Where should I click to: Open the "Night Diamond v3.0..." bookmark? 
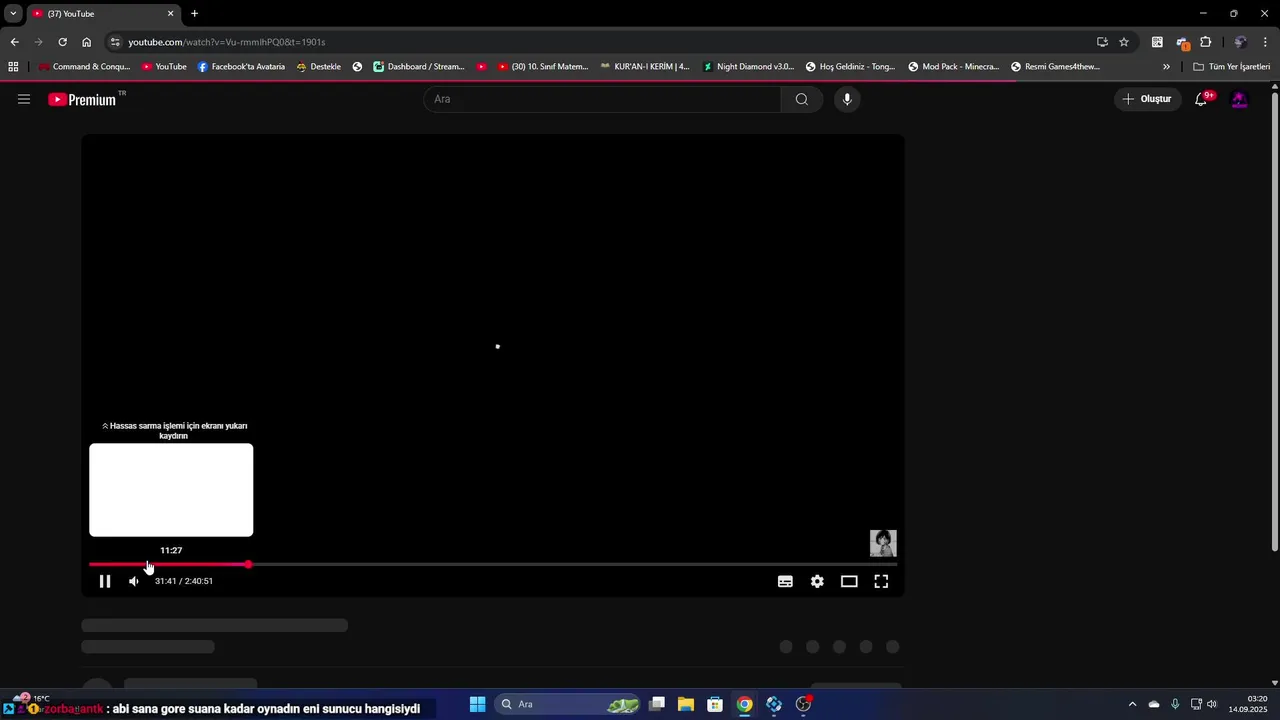pos(748,67)
